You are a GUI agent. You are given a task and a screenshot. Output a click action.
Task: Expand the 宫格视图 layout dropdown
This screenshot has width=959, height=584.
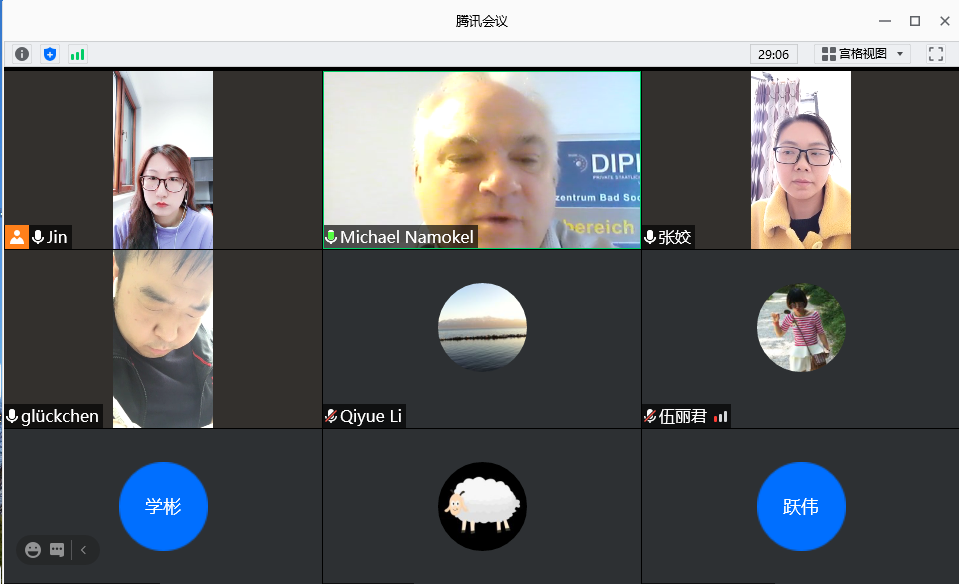(861, 54)
